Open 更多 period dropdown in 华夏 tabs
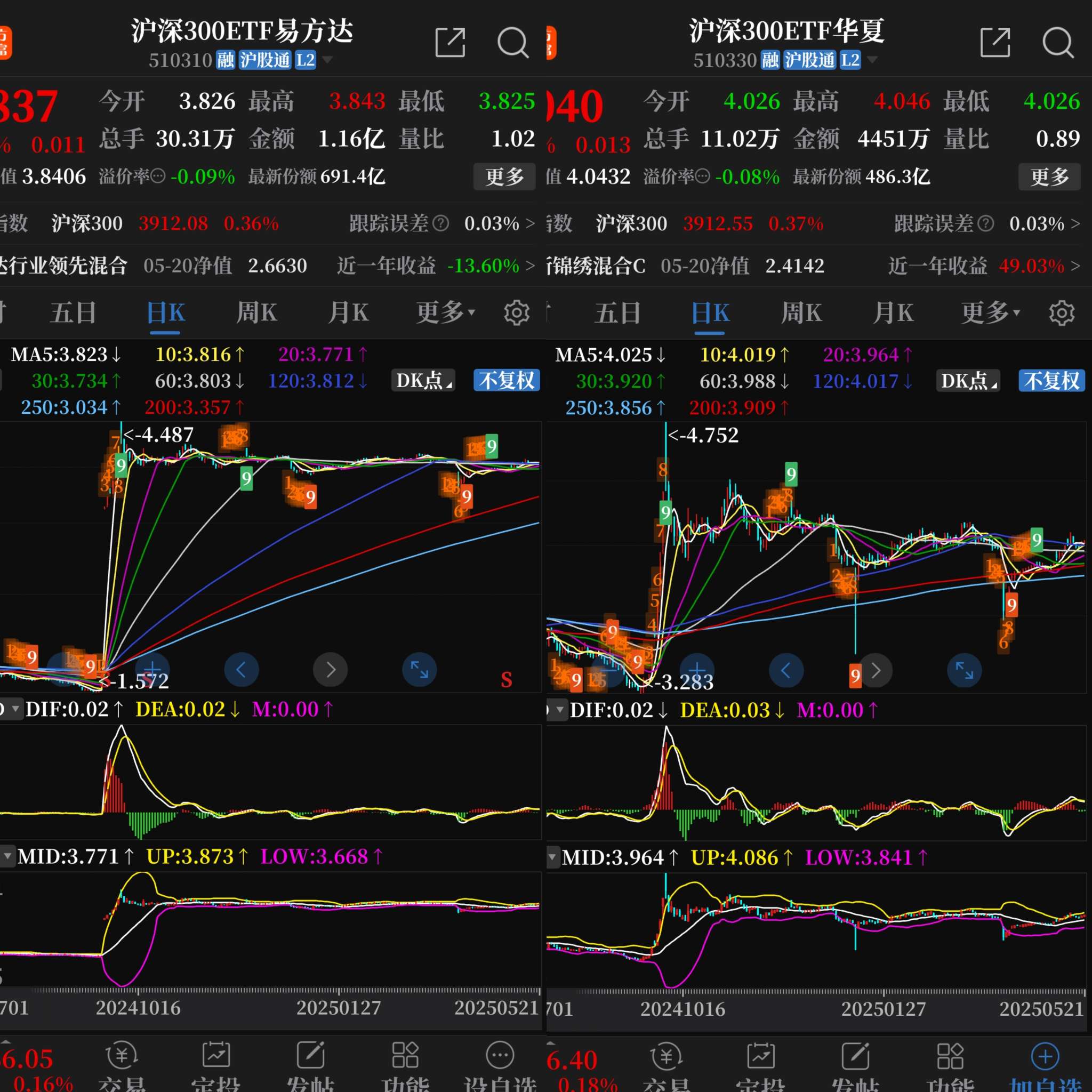1092x1092 pixels. tap(991, 312)
